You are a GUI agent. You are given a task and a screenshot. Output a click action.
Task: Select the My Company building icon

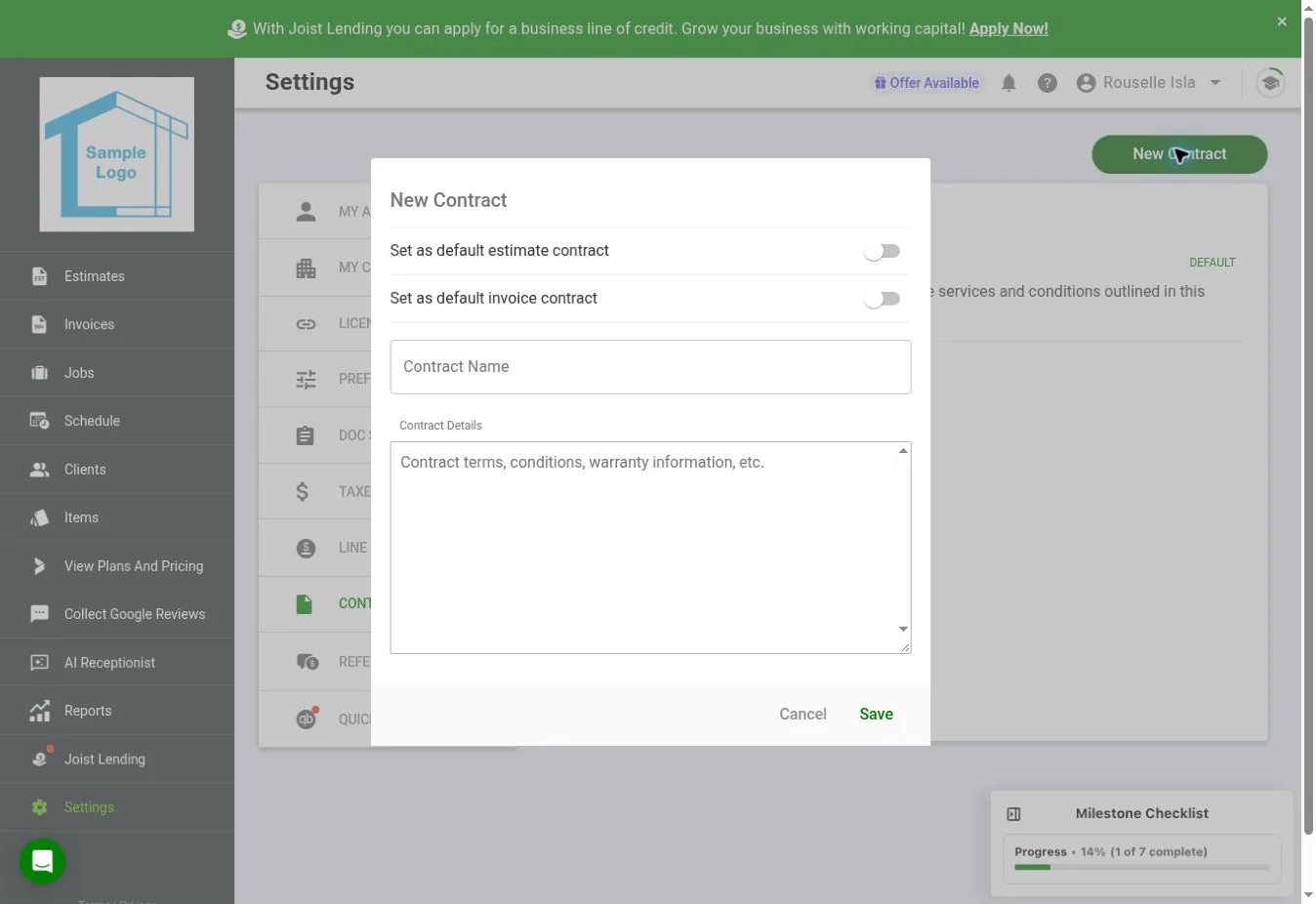coord(306,267)
